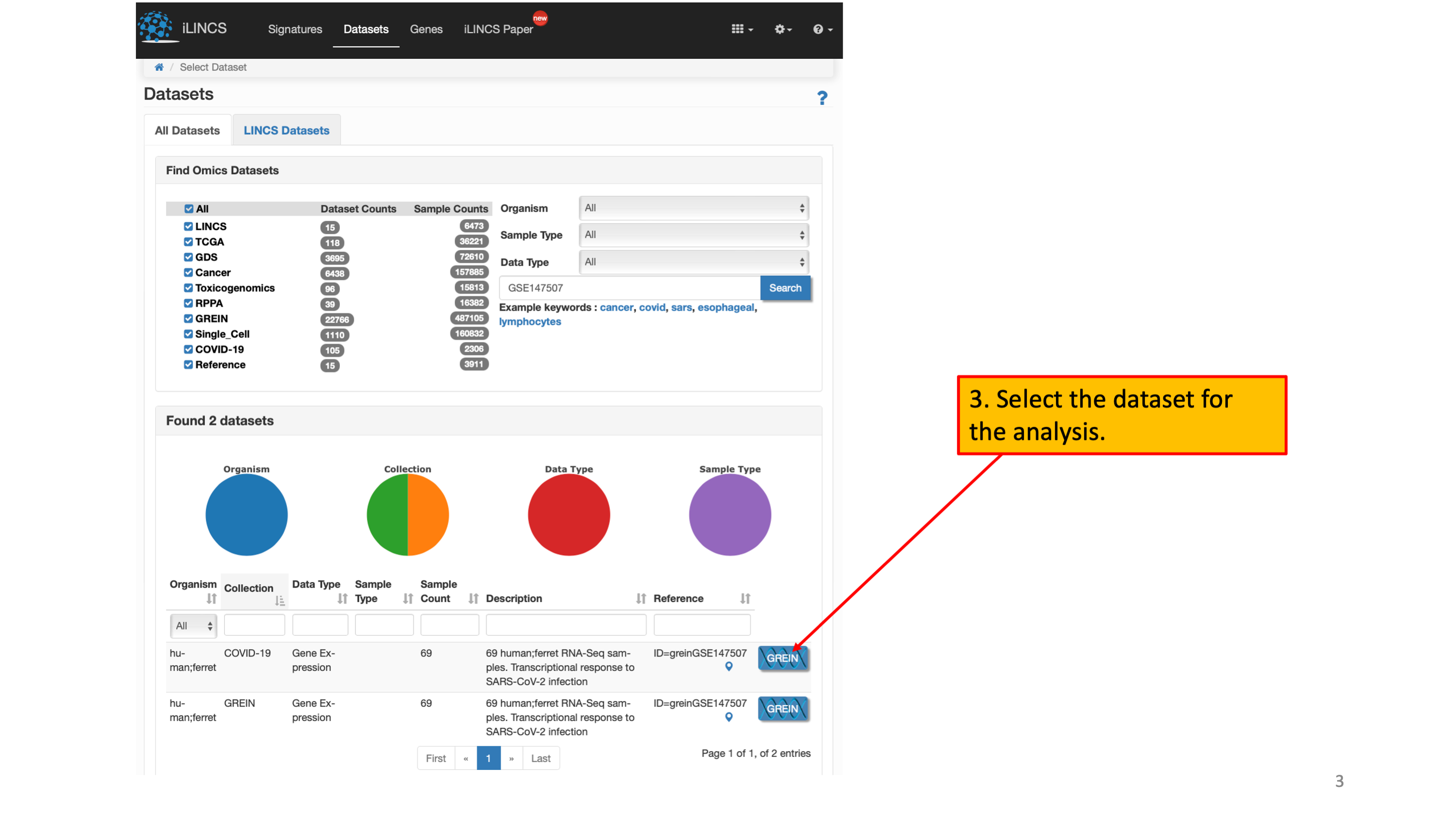Click previous page « button
This screenshot has height=819, width=1456.
[x=466, y=758]
